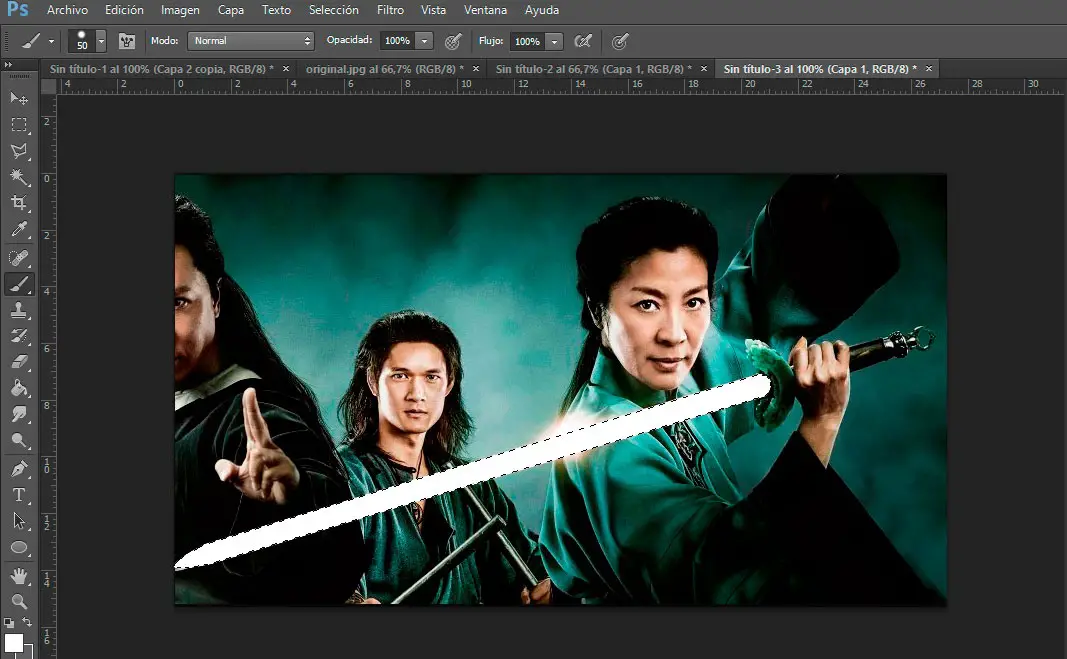This screenshot has width=1067, height=659.
Task: Select the Path Selection tool
Action: (19, 521)
